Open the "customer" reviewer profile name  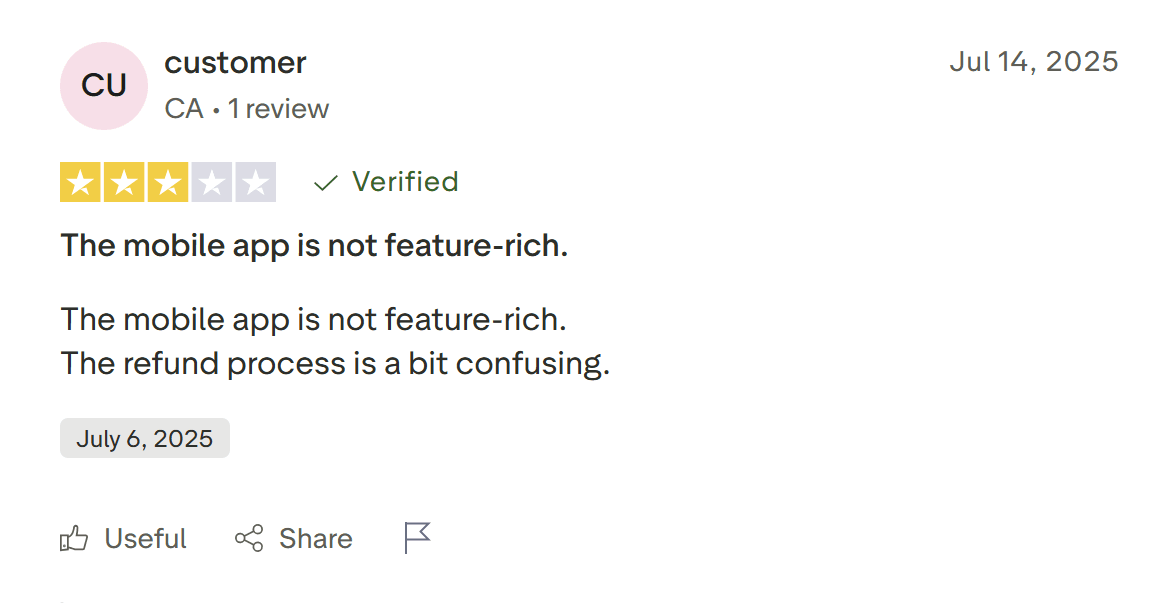pos(235,63)
